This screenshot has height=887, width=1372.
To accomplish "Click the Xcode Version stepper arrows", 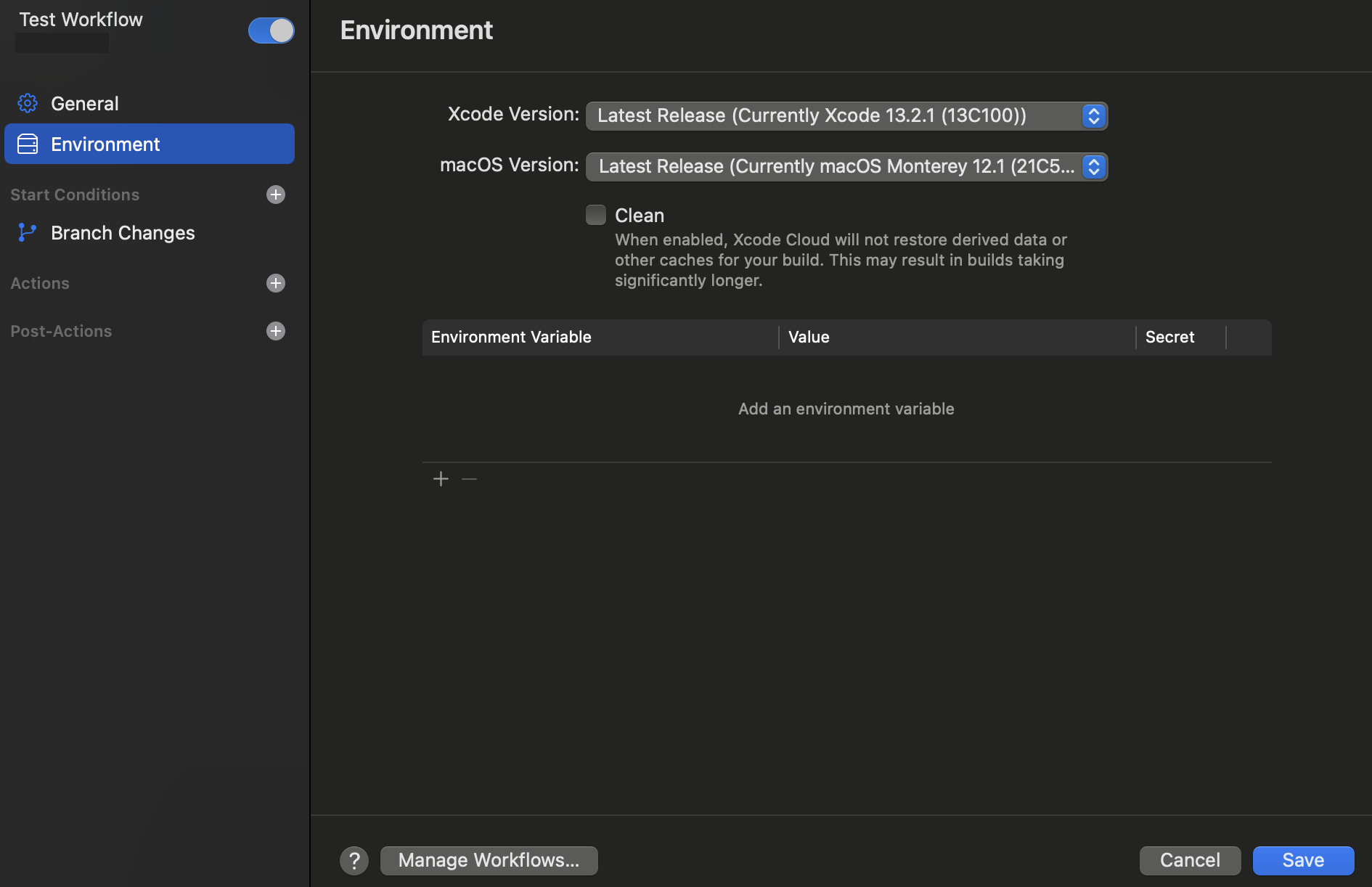I will [1093, 116].
